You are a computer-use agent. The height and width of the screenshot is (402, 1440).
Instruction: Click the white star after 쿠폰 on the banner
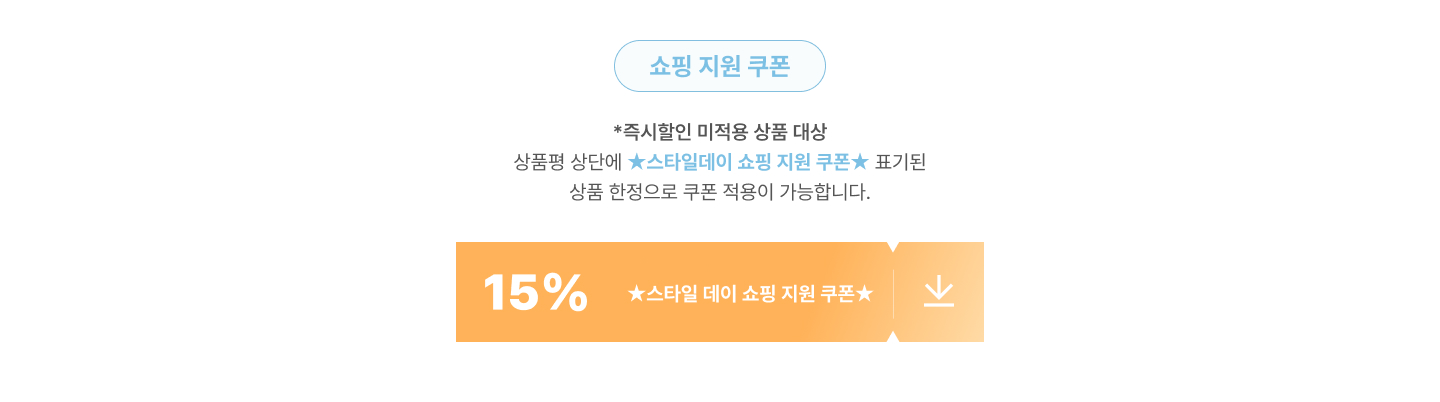pos(865,294)
